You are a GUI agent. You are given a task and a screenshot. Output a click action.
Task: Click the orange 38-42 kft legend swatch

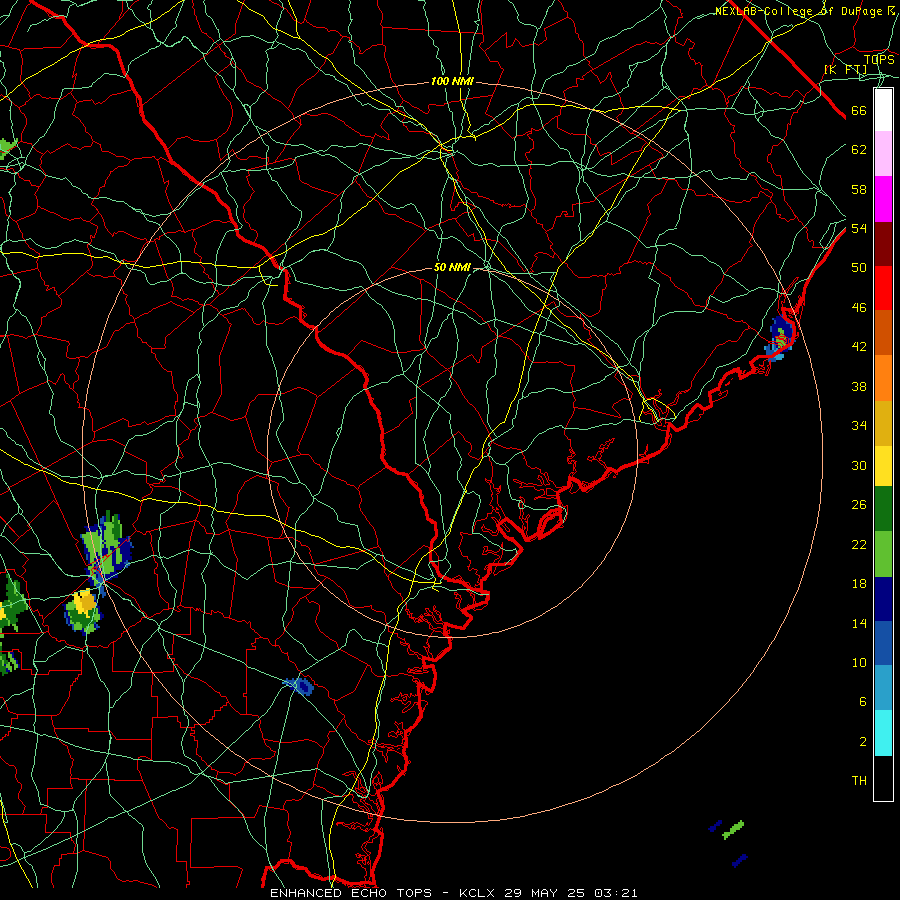click(883, 378)
